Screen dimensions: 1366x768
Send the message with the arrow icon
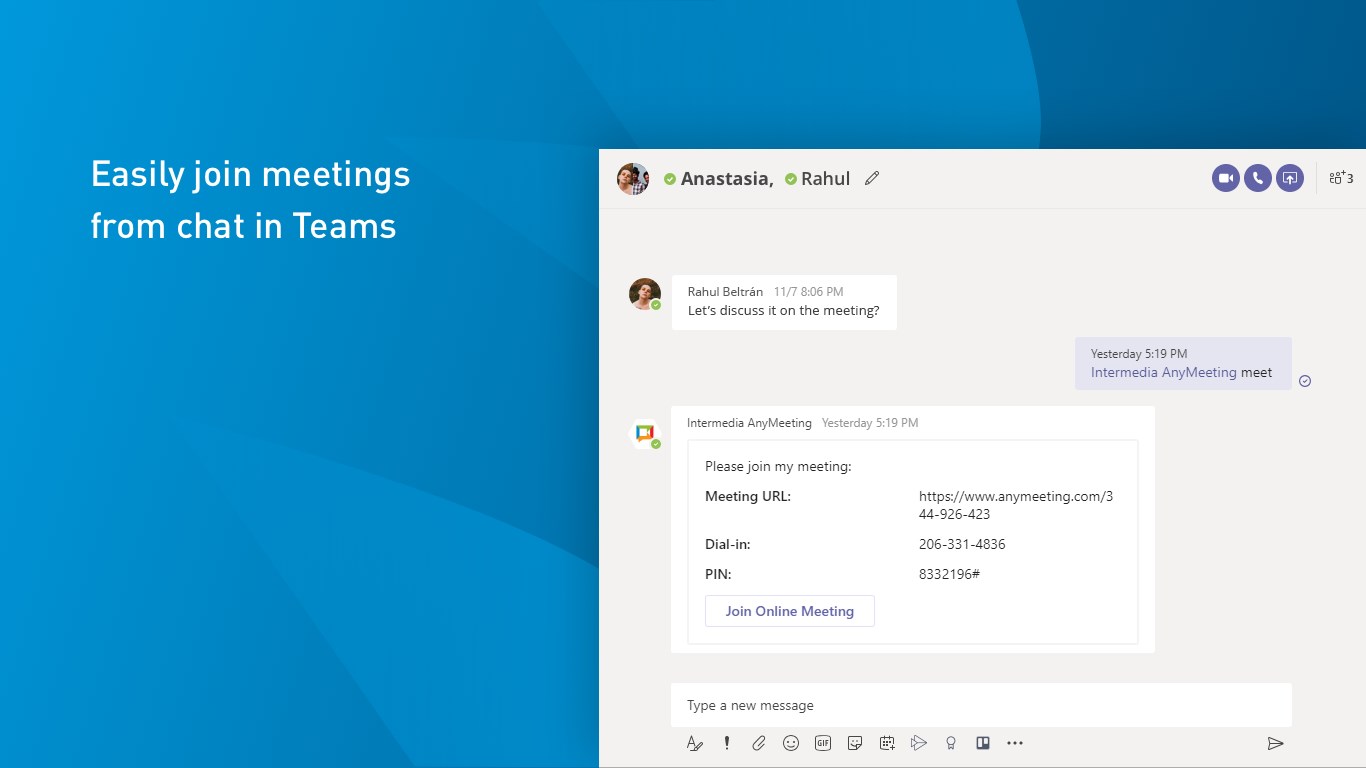[1275, 743]
